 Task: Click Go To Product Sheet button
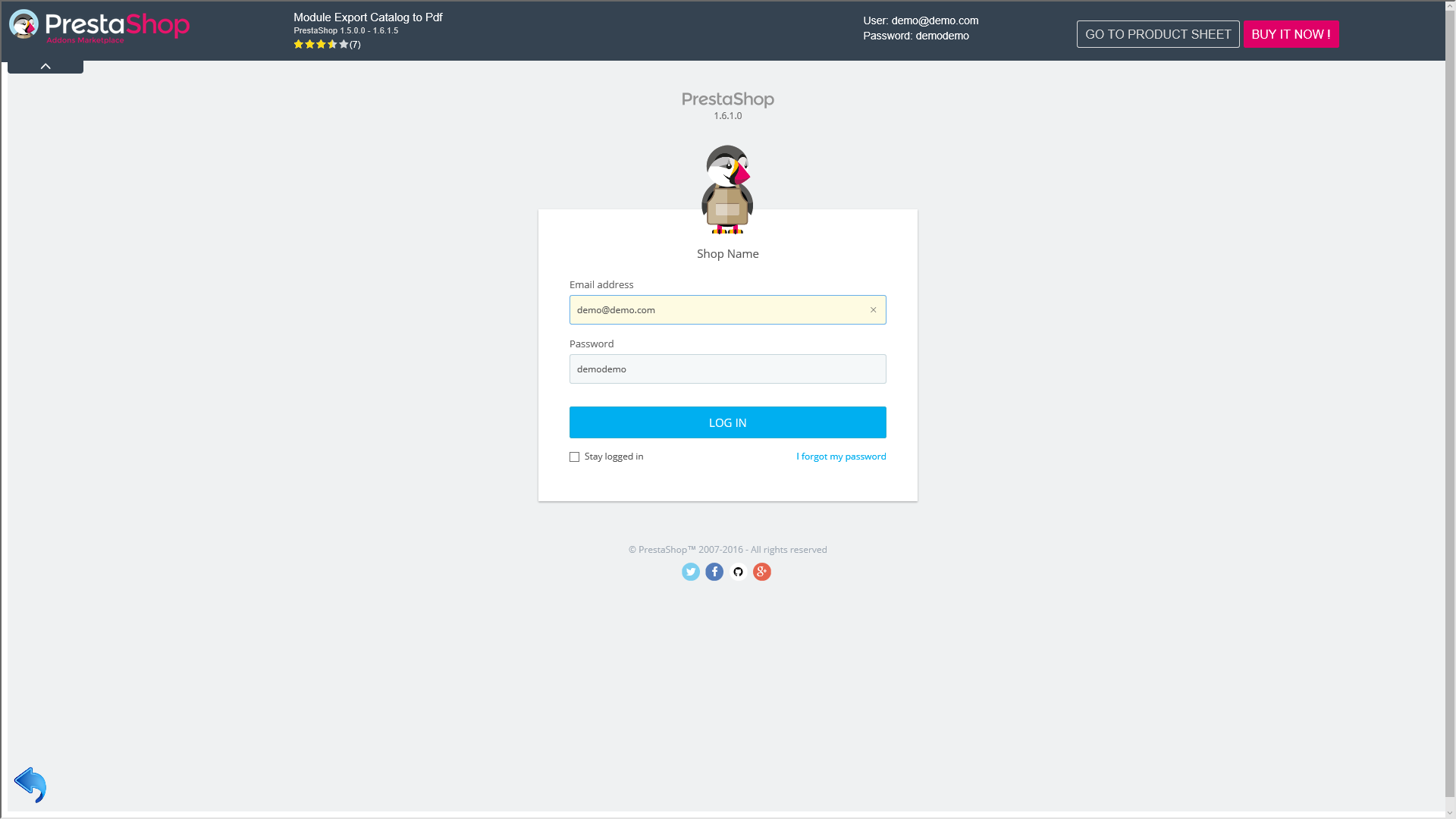(x=1157, y=34)
